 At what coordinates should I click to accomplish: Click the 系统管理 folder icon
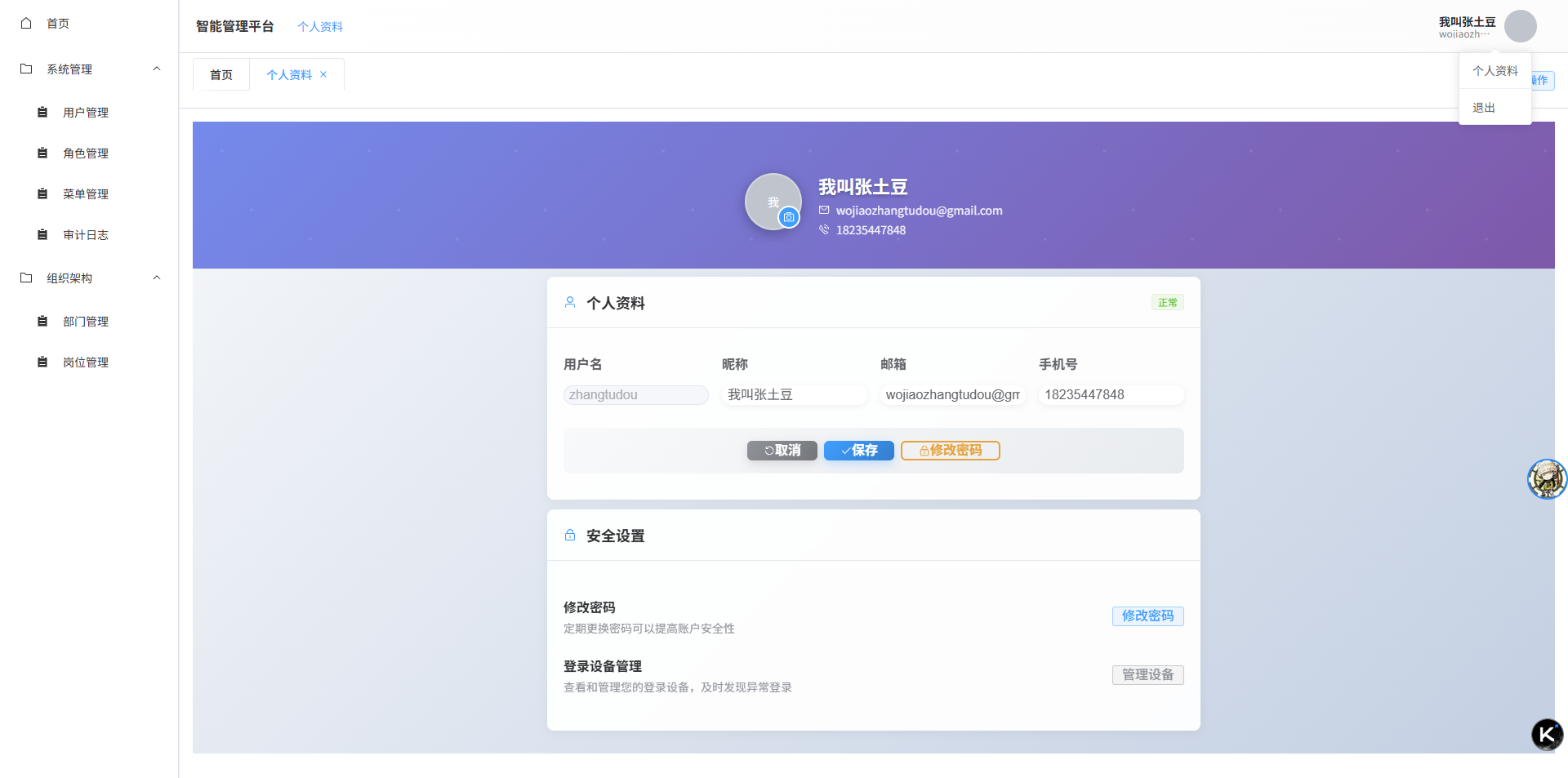(26, 69)
